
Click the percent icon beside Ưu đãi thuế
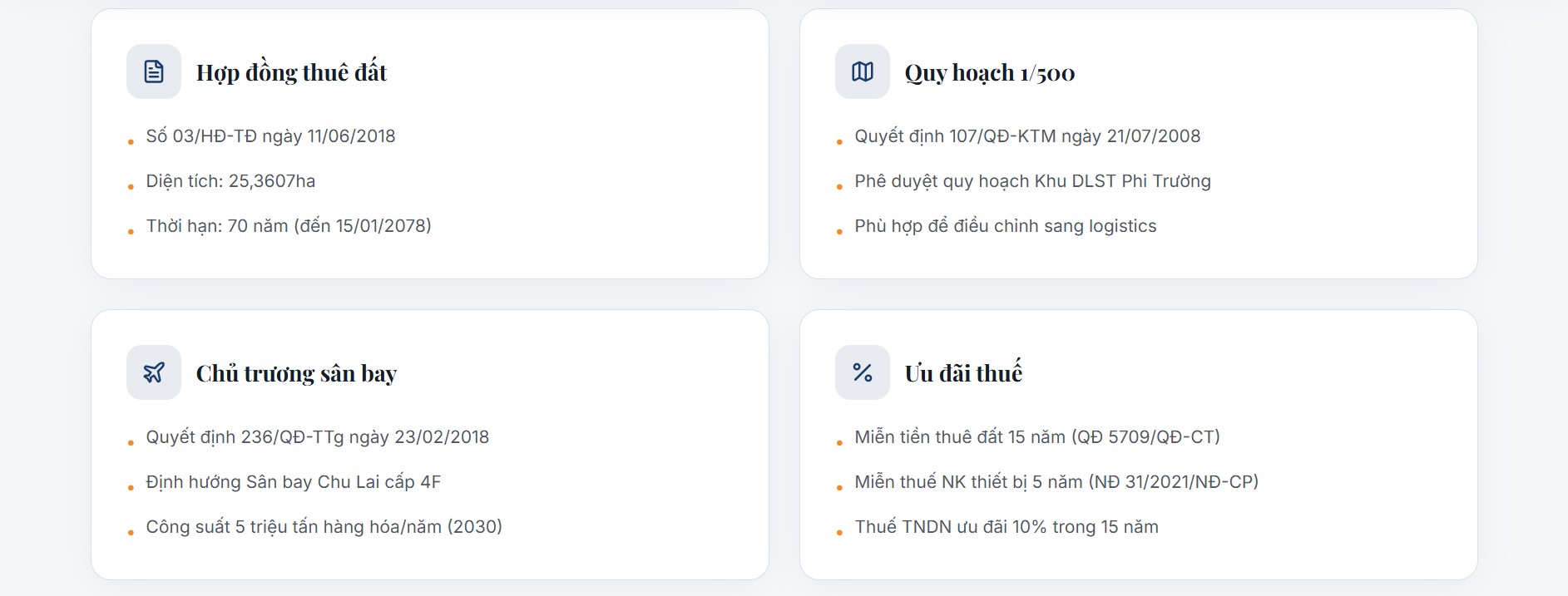(x=863, y=372)
